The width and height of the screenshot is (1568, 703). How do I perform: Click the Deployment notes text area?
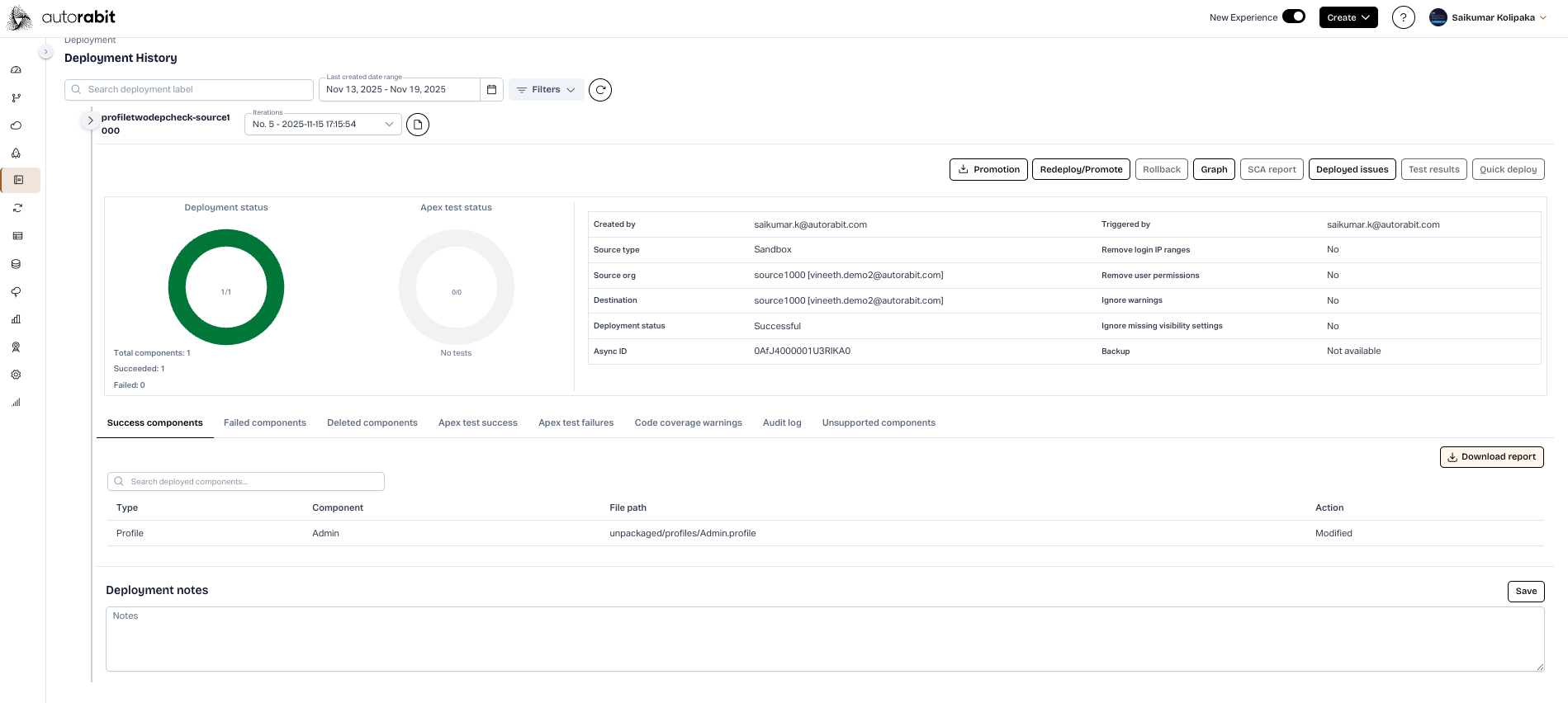pyautogui.click(x=824, y=639)
